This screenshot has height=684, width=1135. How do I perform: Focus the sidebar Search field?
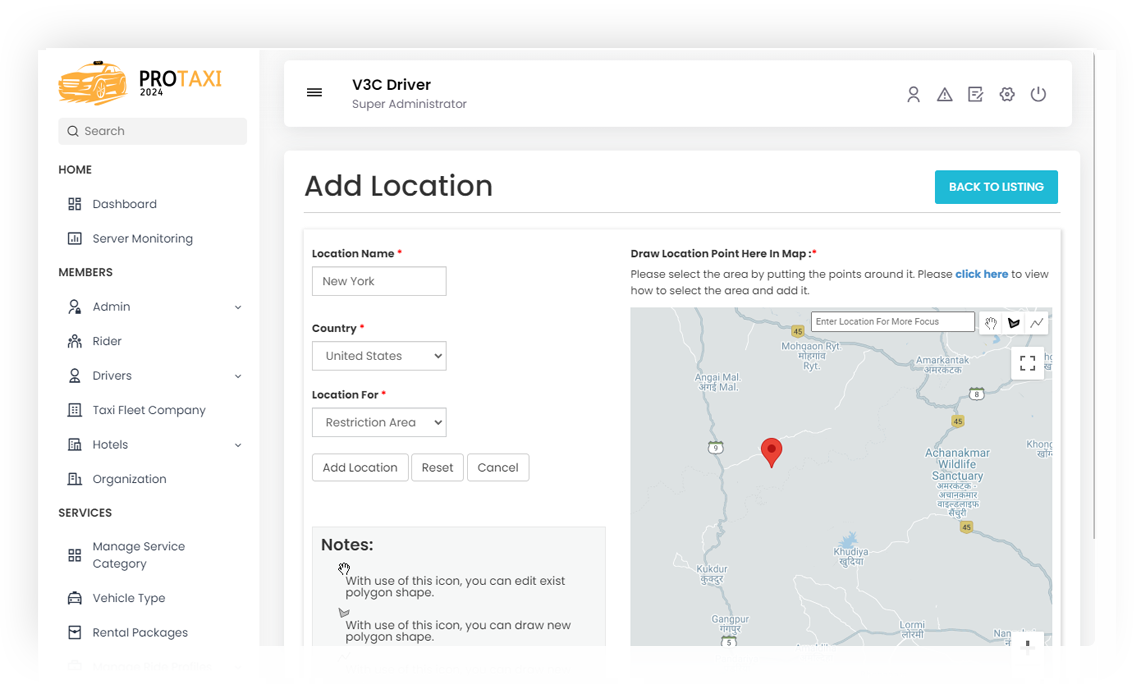[153, 131]
